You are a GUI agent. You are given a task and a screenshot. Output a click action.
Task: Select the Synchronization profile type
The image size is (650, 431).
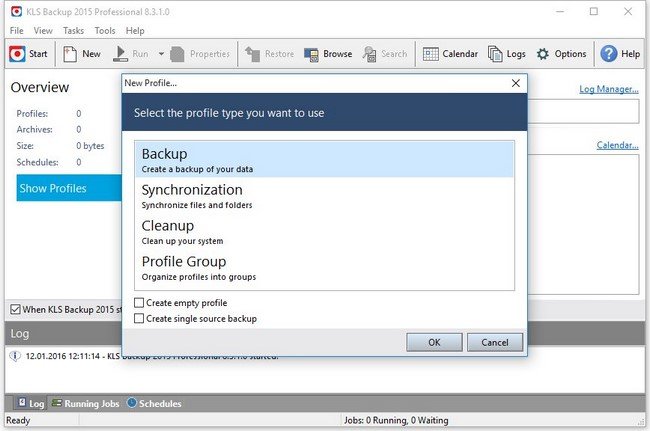(x=324, y=196)
